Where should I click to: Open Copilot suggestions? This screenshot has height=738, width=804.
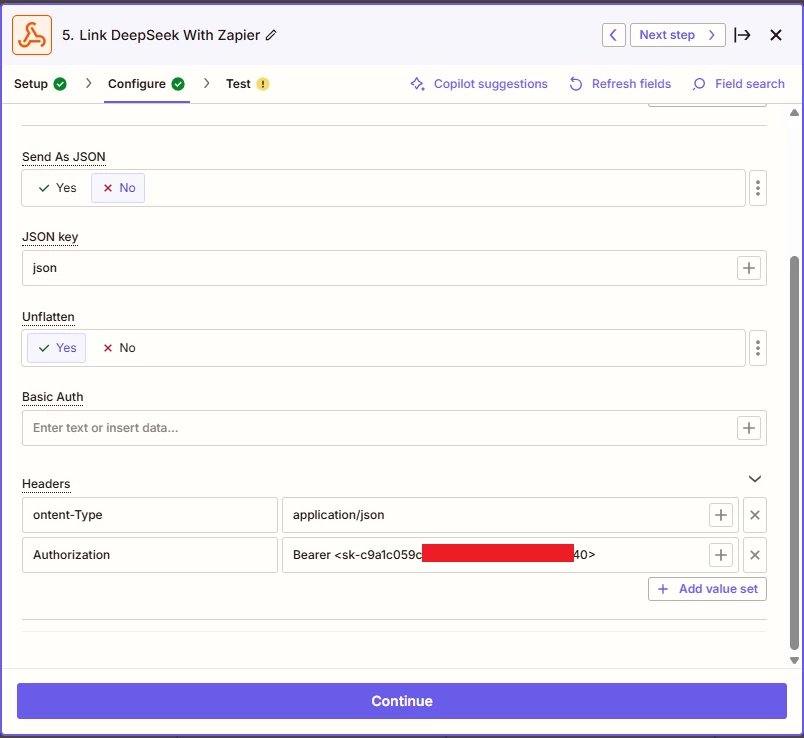tap(479, 84)
